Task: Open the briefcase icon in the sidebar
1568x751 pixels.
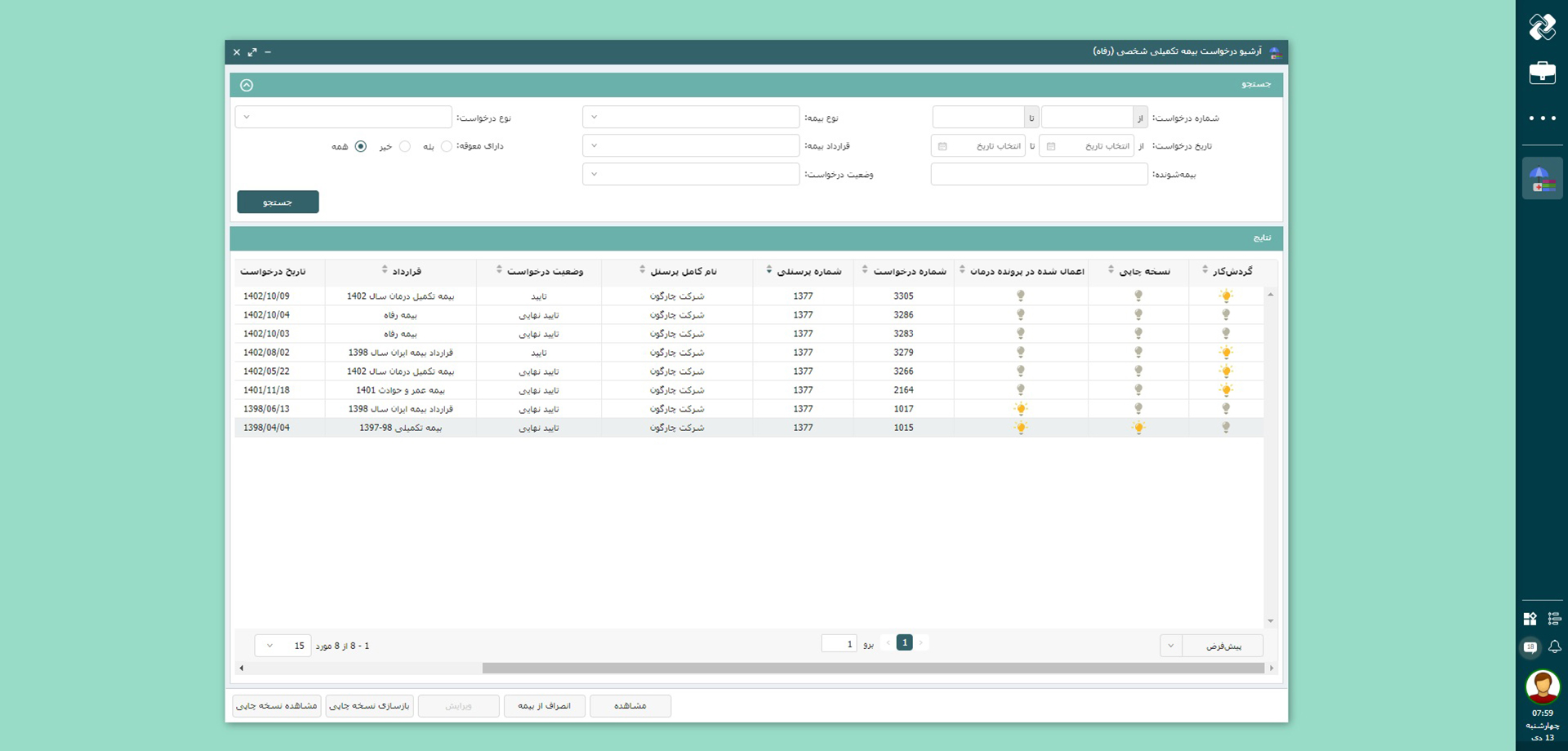Action: pos(1542,73)
